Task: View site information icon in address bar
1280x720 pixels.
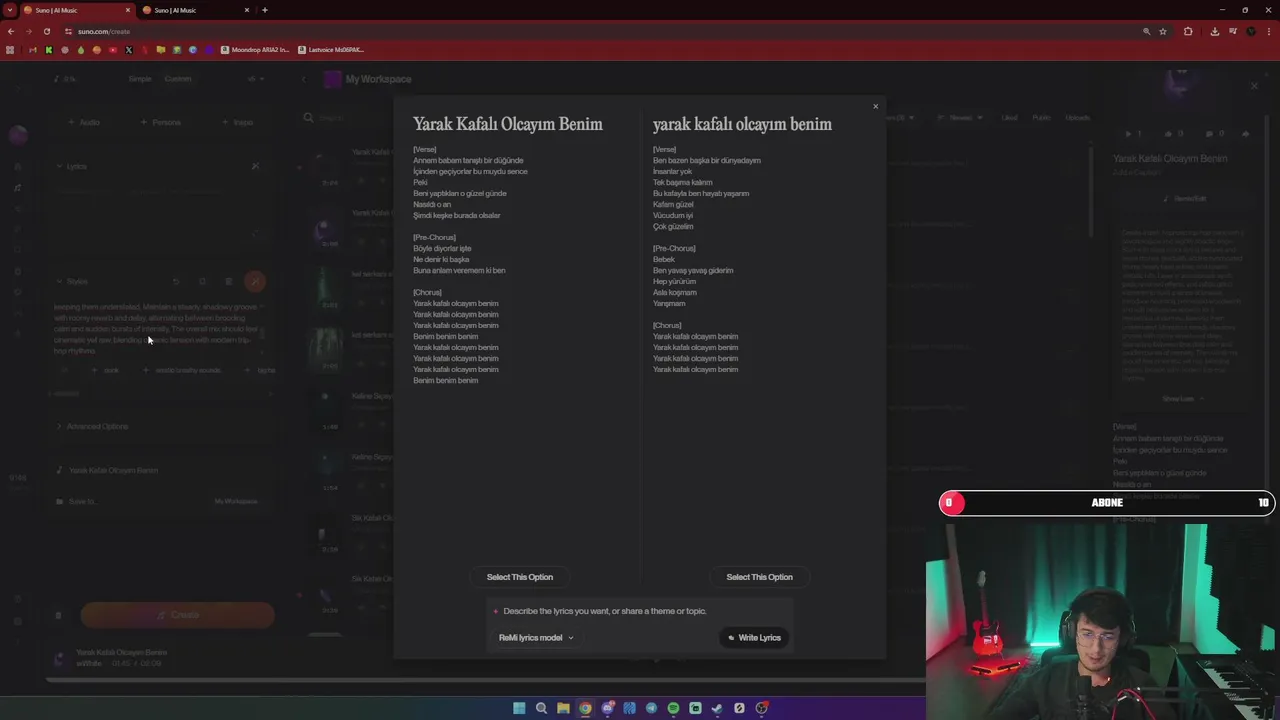Action: click(x=68, y=31)
